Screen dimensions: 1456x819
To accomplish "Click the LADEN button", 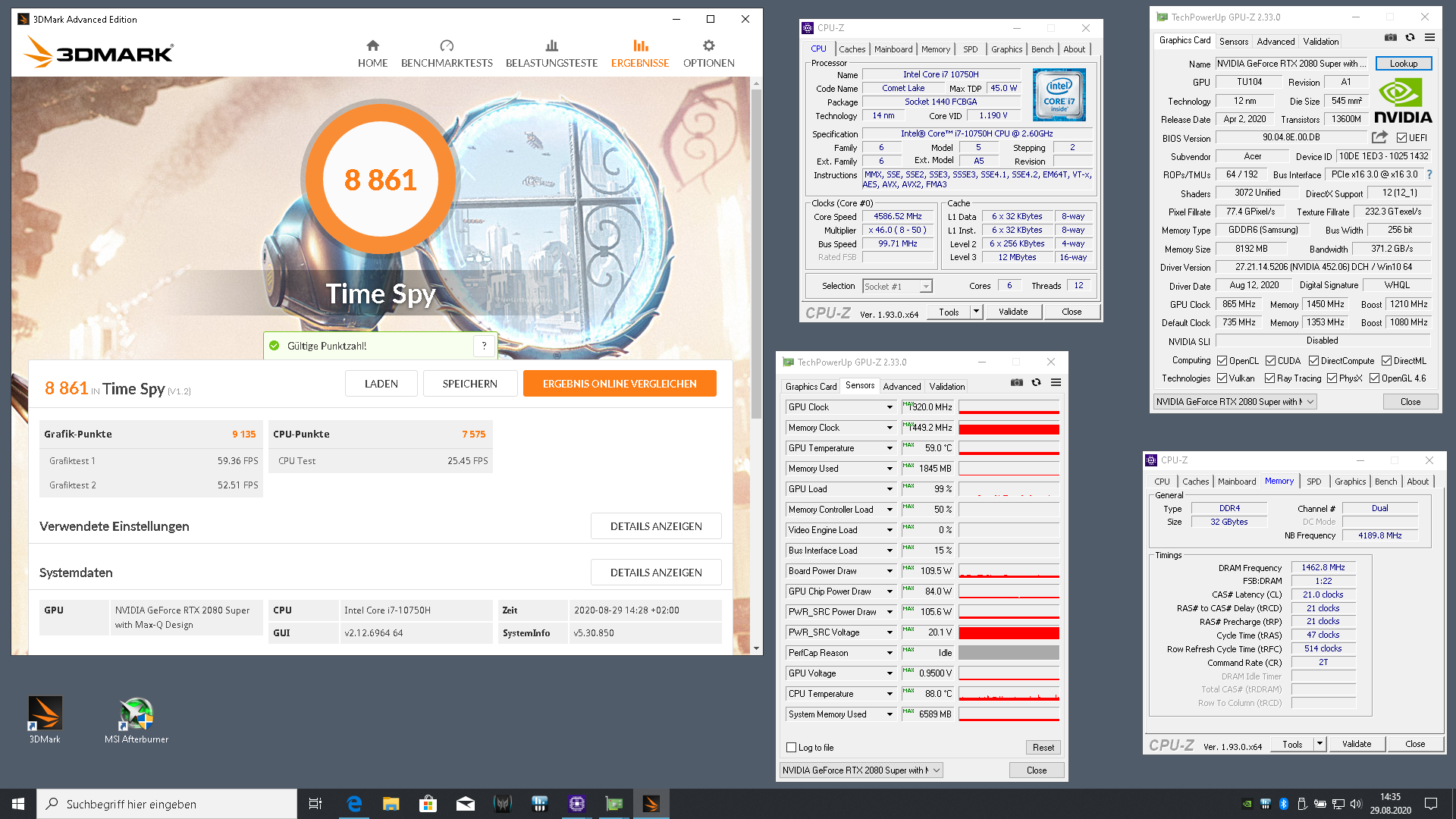I will tap(381, 384).
